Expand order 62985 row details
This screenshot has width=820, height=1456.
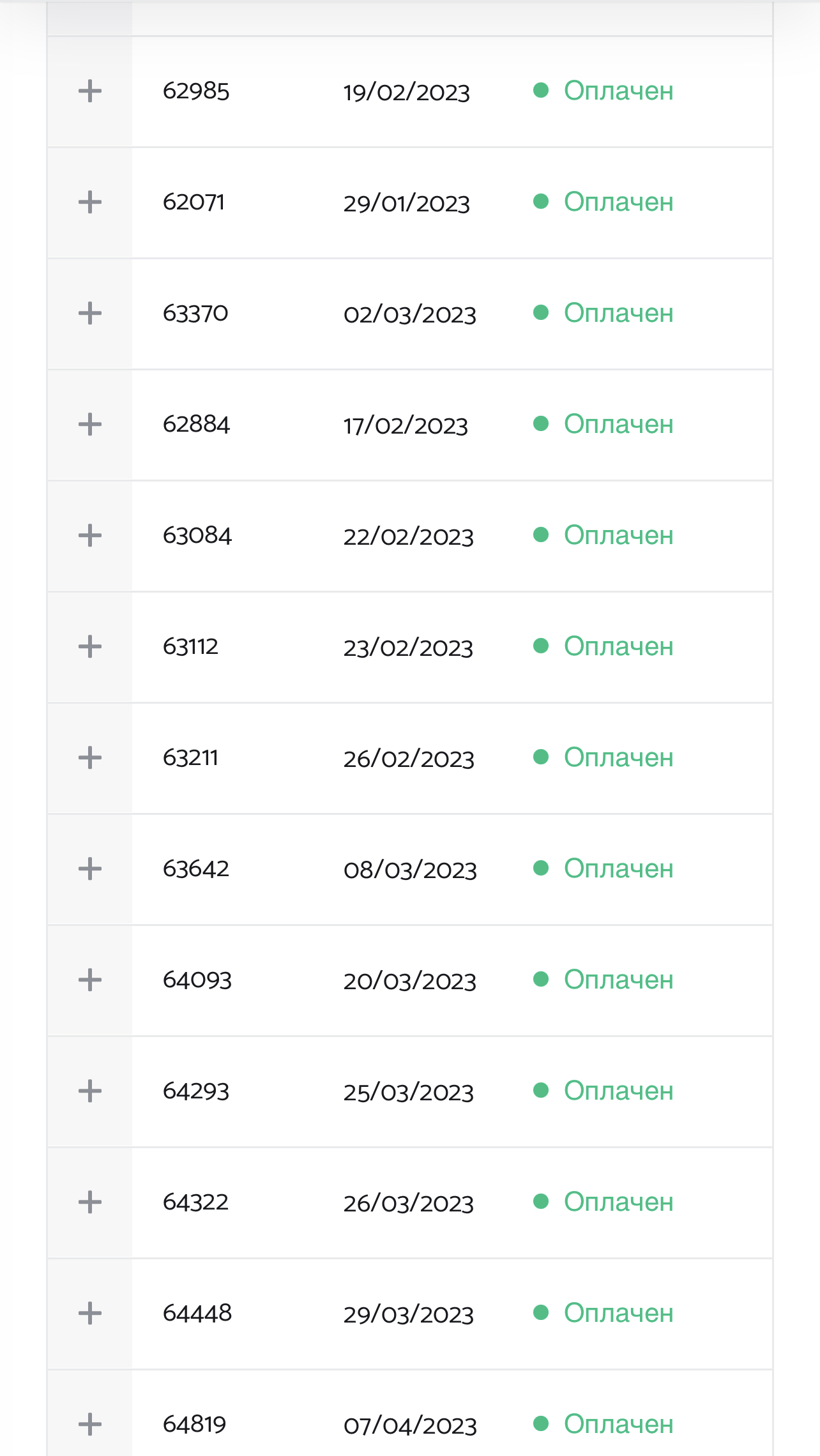coord(90,91)
